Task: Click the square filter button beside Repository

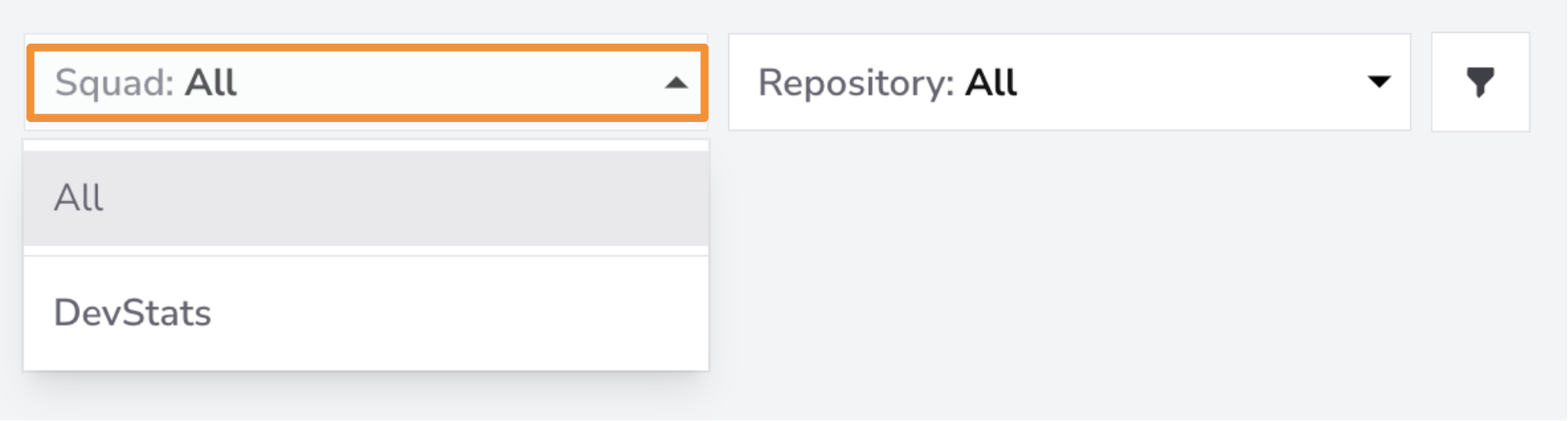Action: tap(1481, 82)
